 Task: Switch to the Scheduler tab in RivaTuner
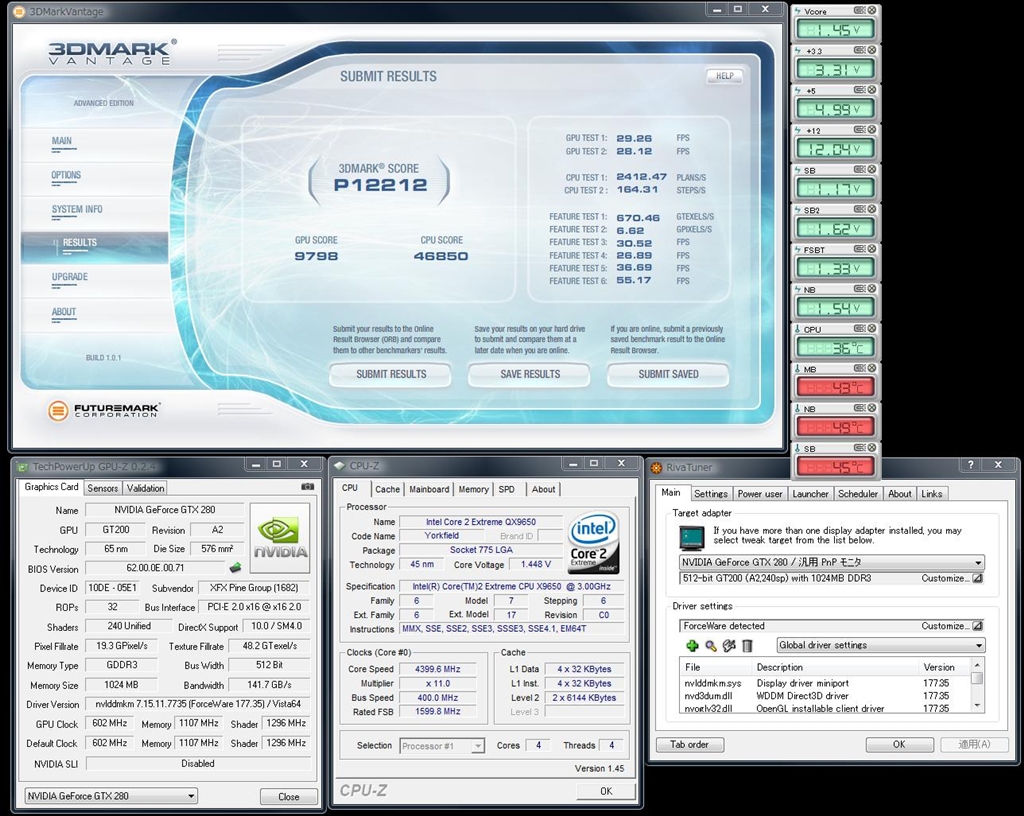857,494
